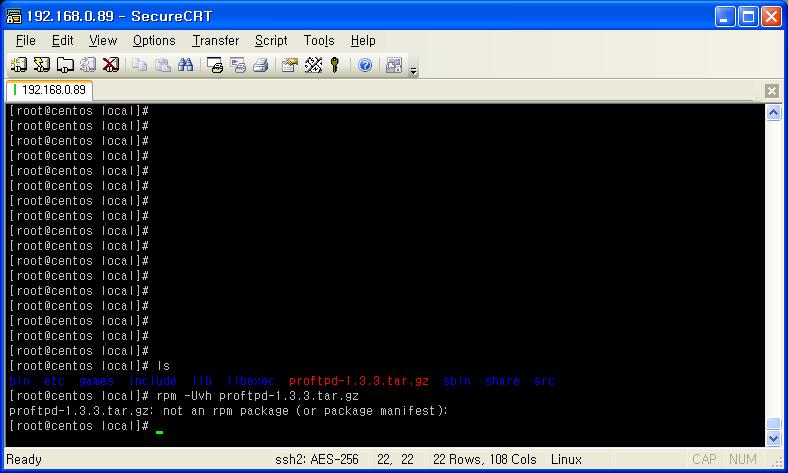This screenshot has height=473, width=788.
Task: Click the key icon for public key
Action: [x=335, y=65]
